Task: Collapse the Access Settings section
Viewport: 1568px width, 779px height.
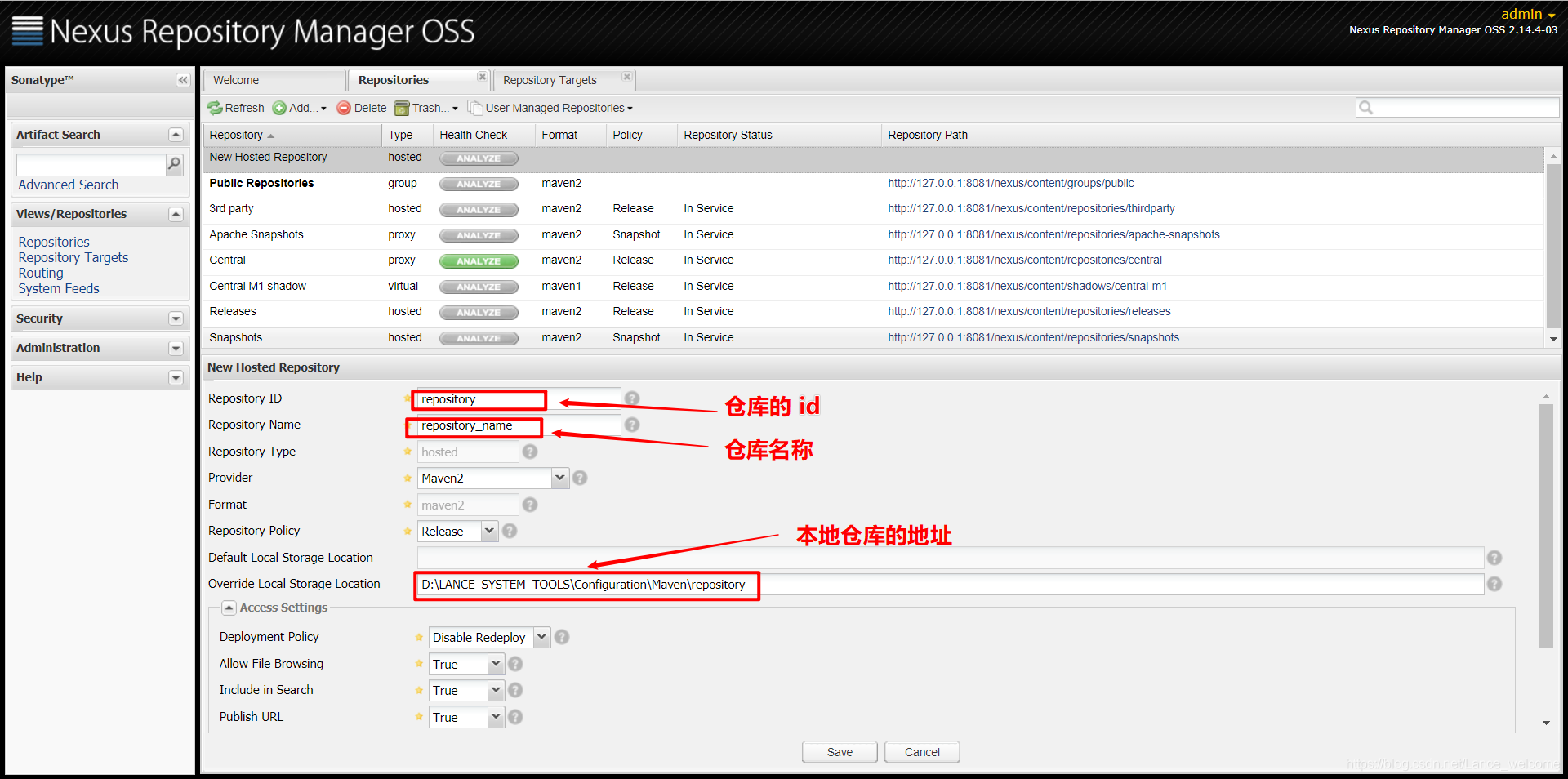Action: click(229, 608)
